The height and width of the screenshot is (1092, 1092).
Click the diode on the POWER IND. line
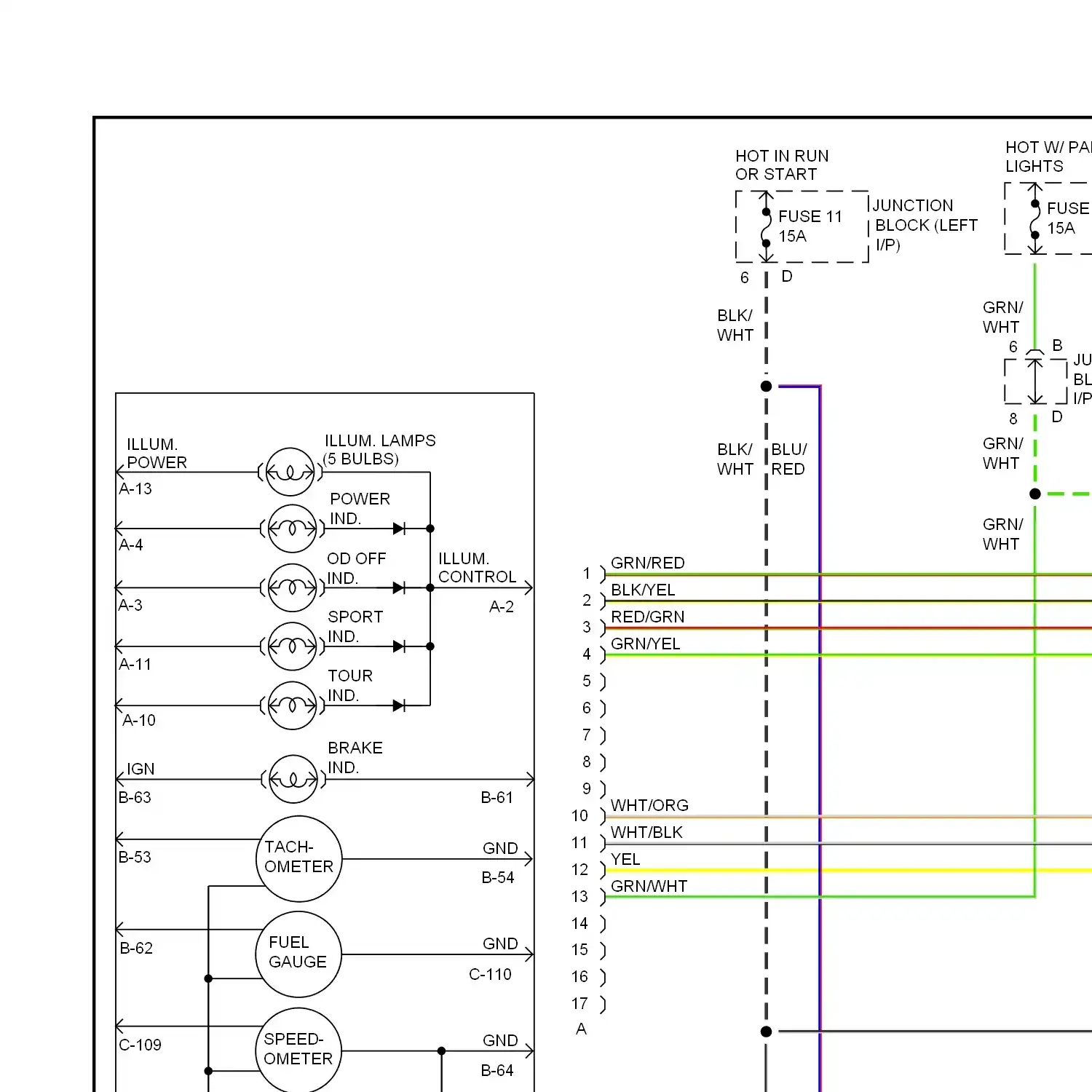point(399,529)
